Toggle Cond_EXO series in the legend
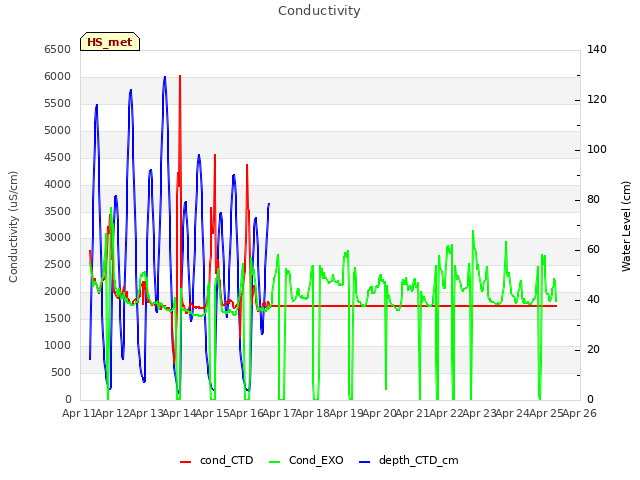This screenshot has height=480, width=640. (307, 460)
